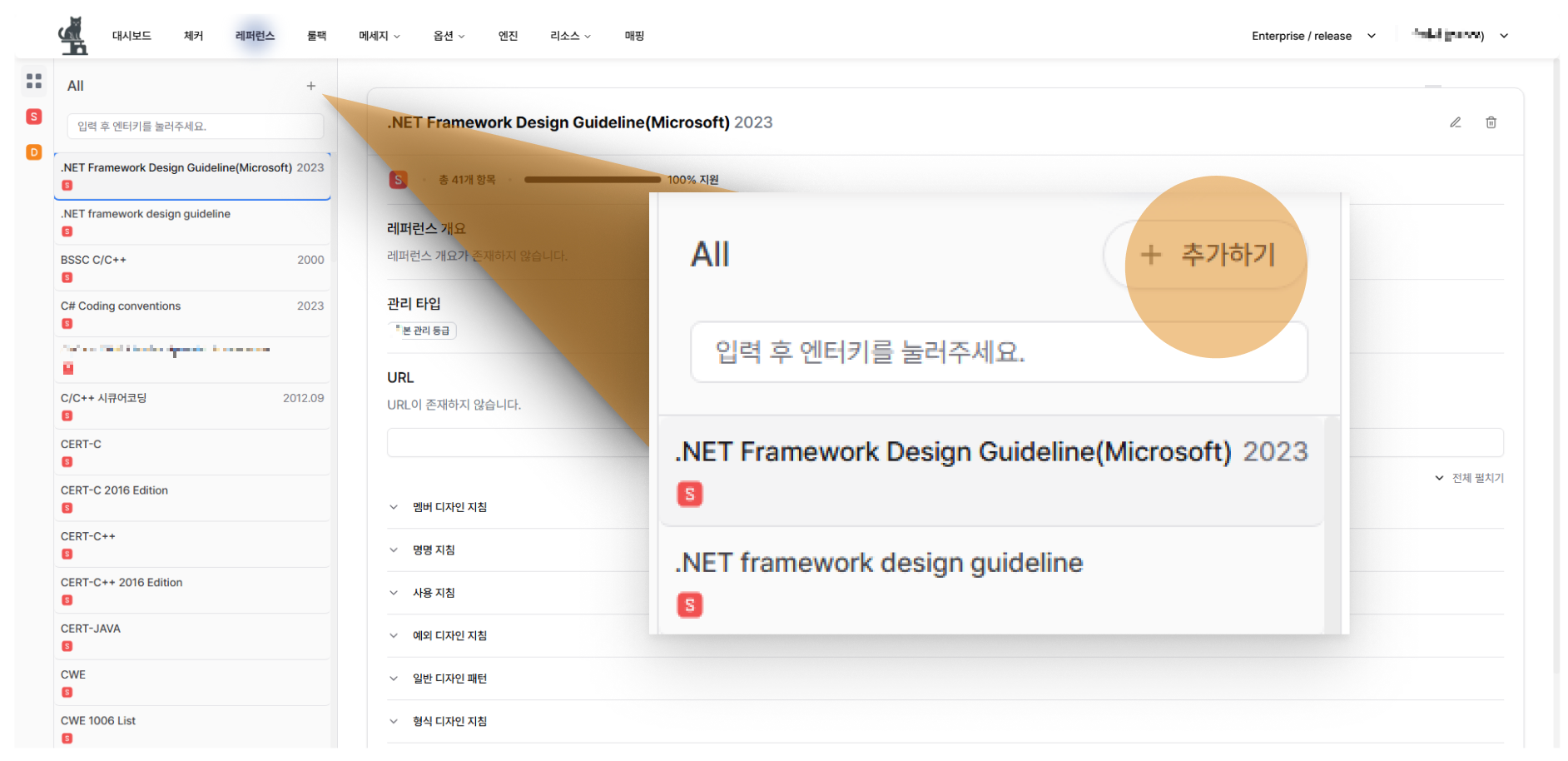The width and height of the screenshot is (1568, 761).
Task: Select CERT-C++ 2016 Edition reference
Action: (192, 591)
